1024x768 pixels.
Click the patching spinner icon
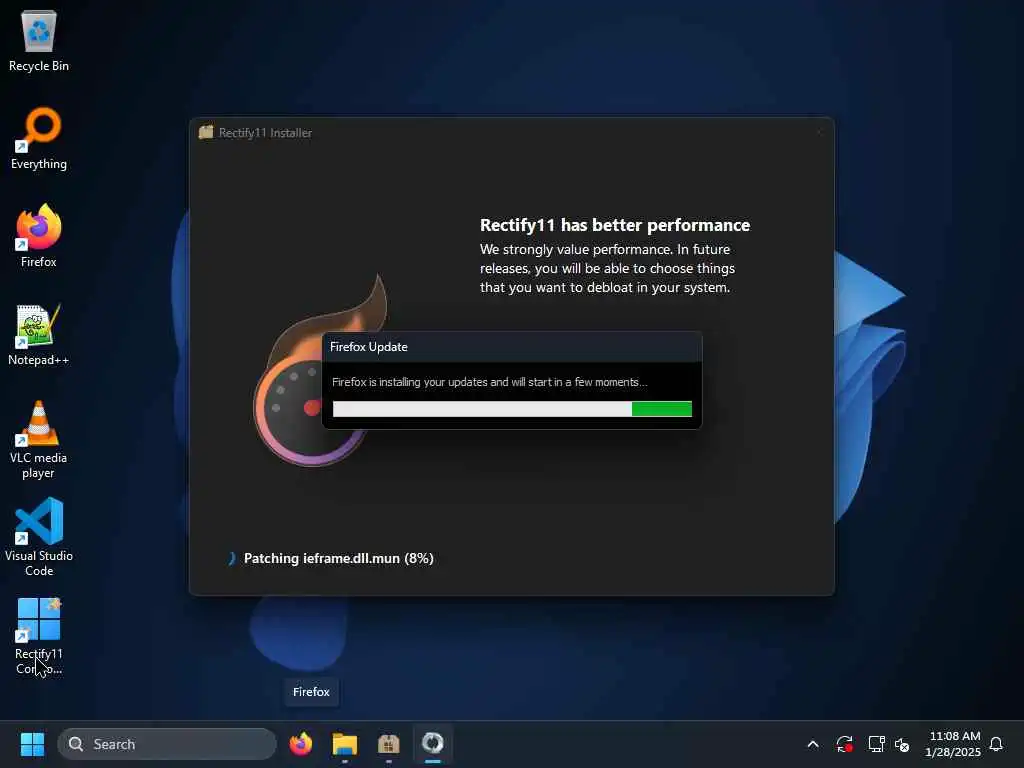click(x=231, y=558)
